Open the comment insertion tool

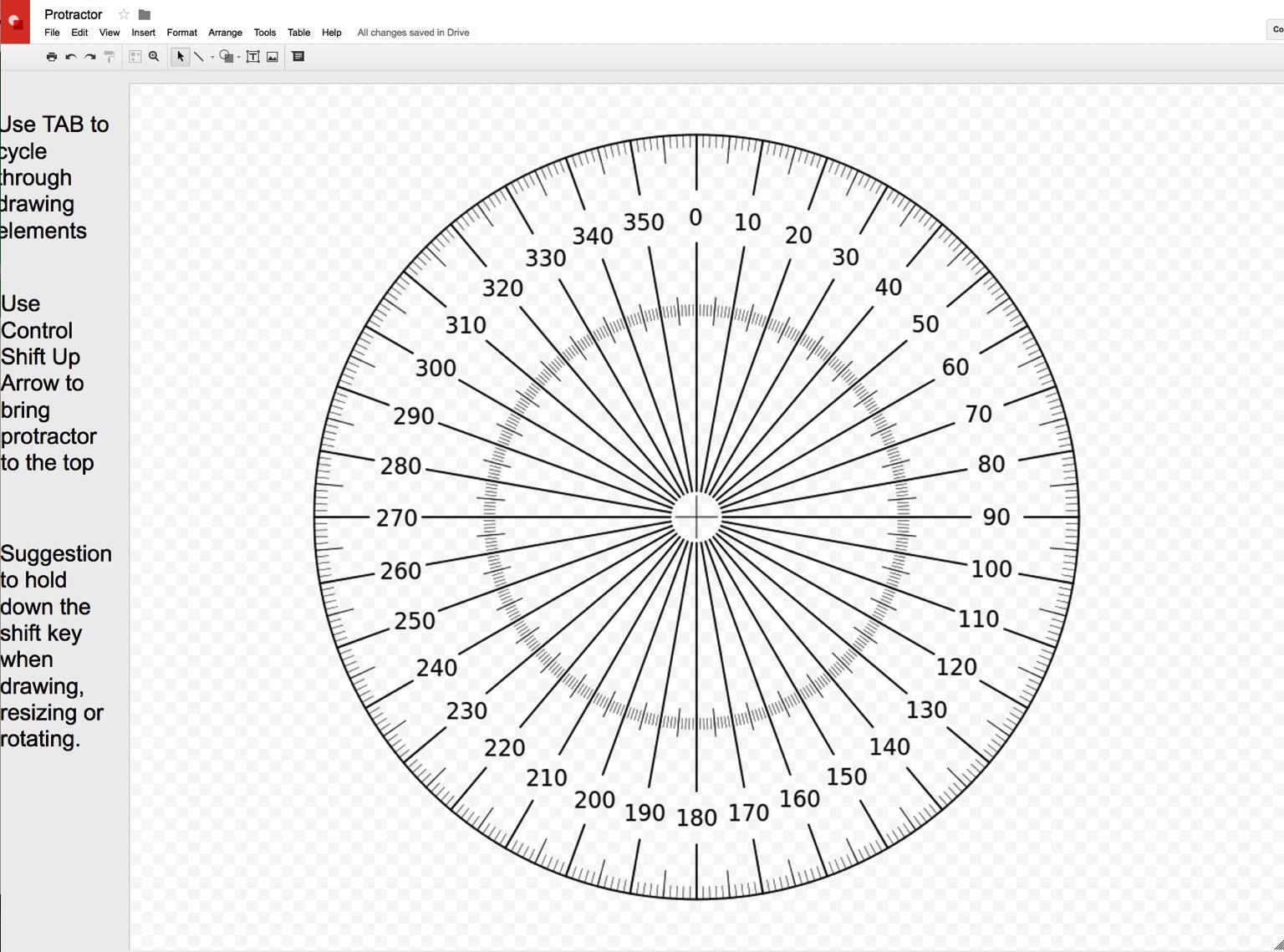[298, 57]
